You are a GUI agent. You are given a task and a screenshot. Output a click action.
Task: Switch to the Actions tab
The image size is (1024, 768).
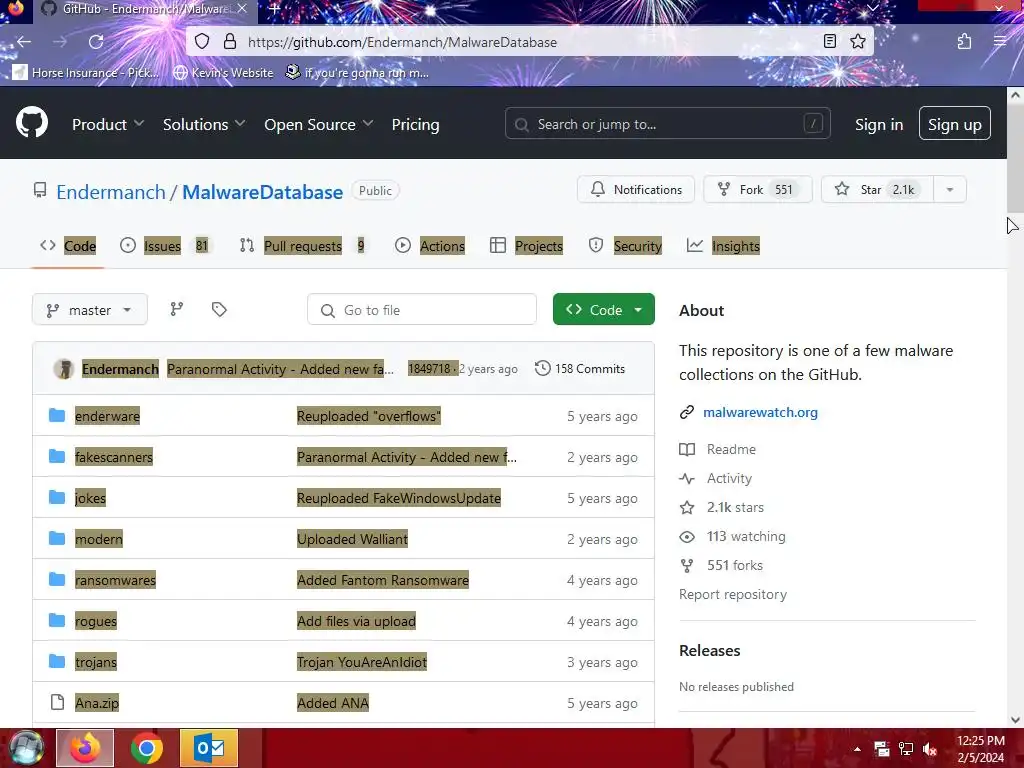[430, 246]
